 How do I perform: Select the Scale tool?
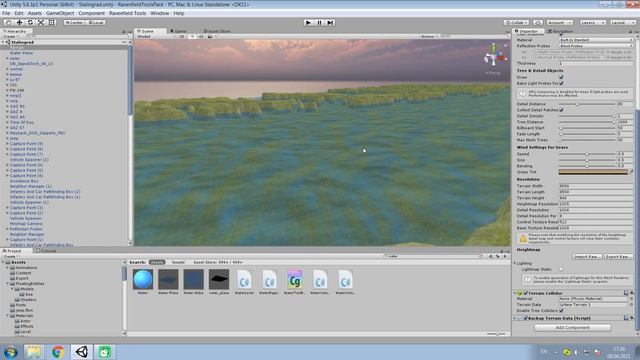coord(41,22)
